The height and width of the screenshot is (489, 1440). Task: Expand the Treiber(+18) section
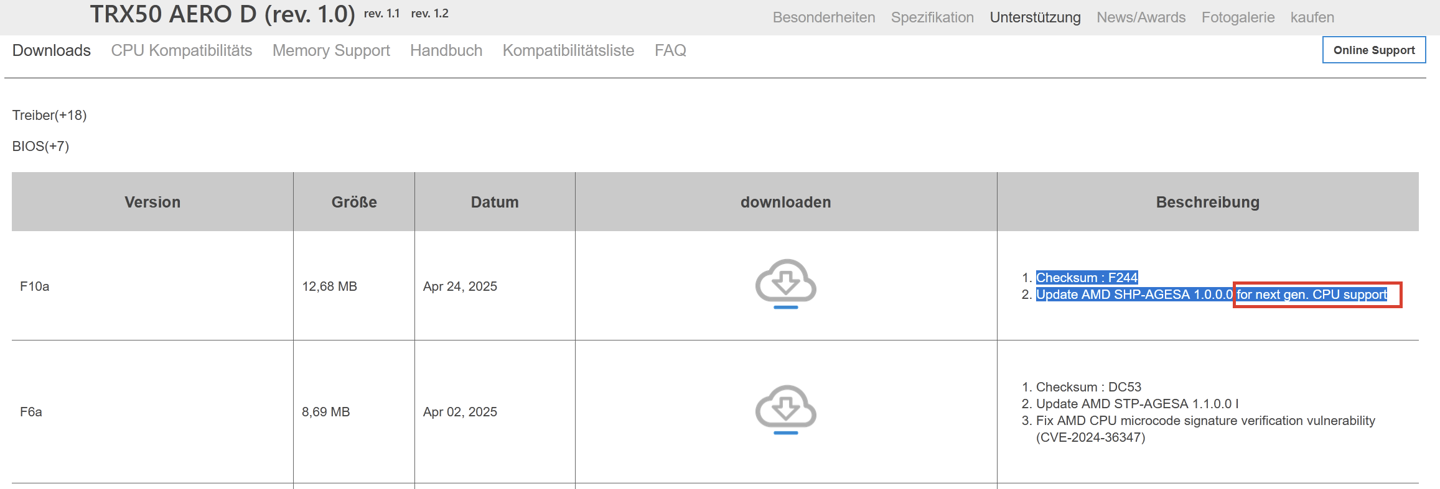click(x=50, y=115)
